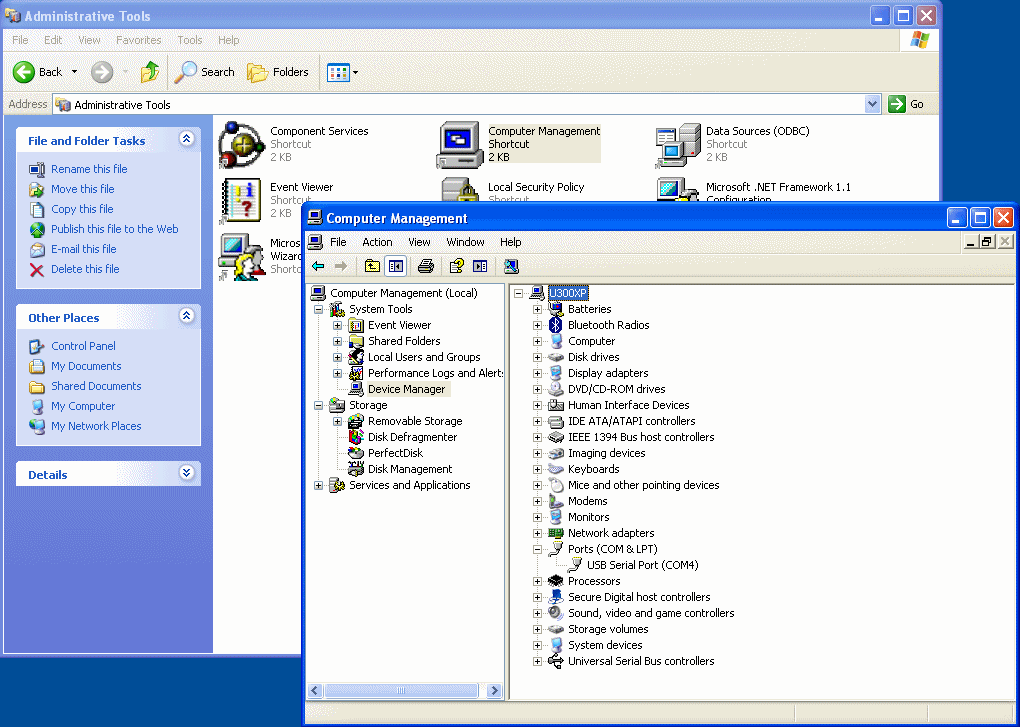Click the Scan for hardware changes toolbar icon
Screen dimensions: 1020x727
[x=511, y=266]
